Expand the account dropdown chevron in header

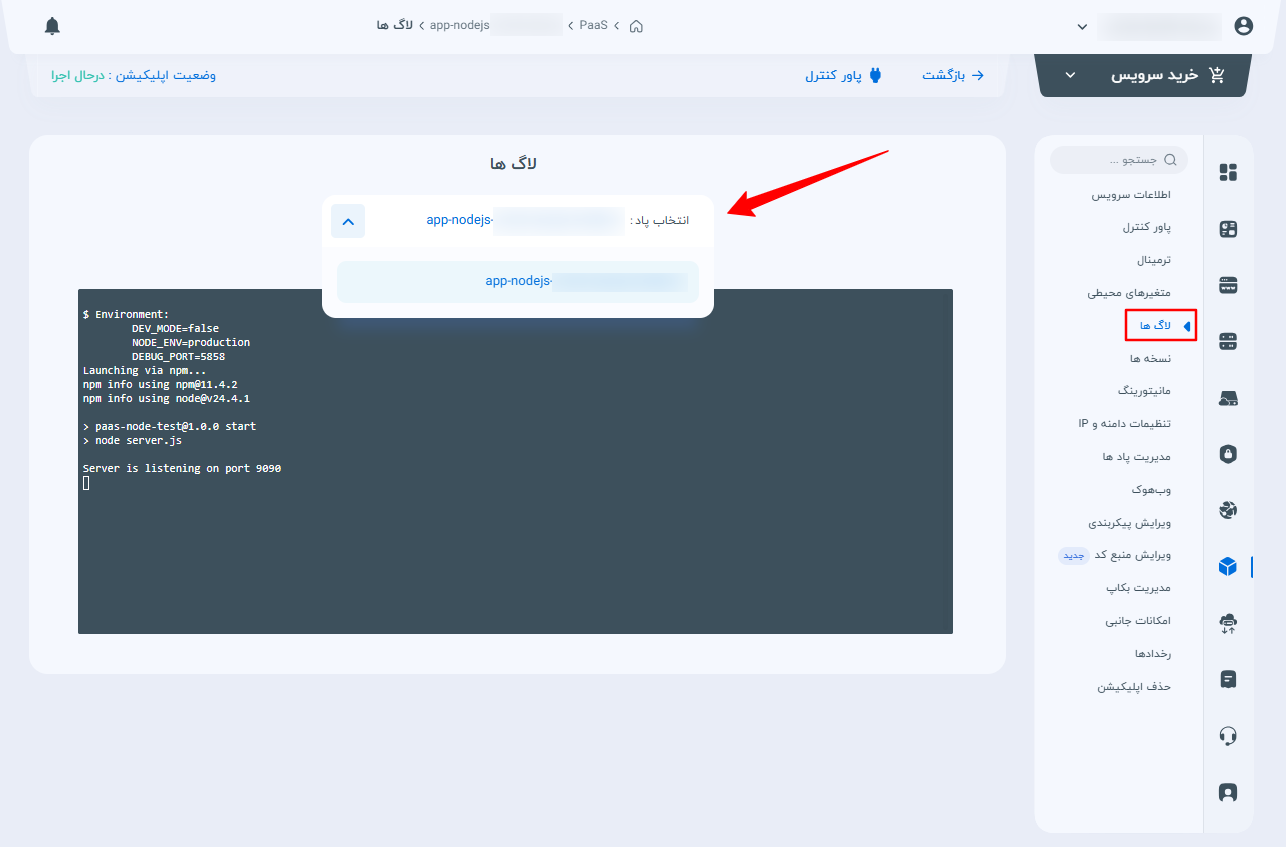[x=1082, y=27]
